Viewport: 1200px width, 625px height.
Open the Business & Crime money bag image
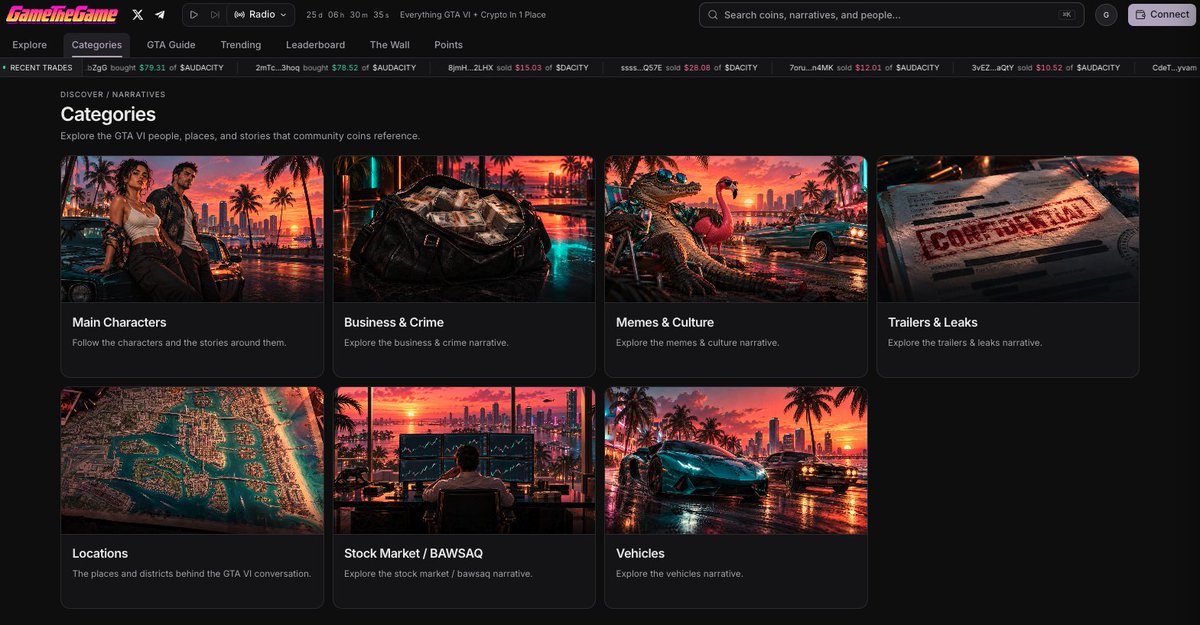pos(464,229)
